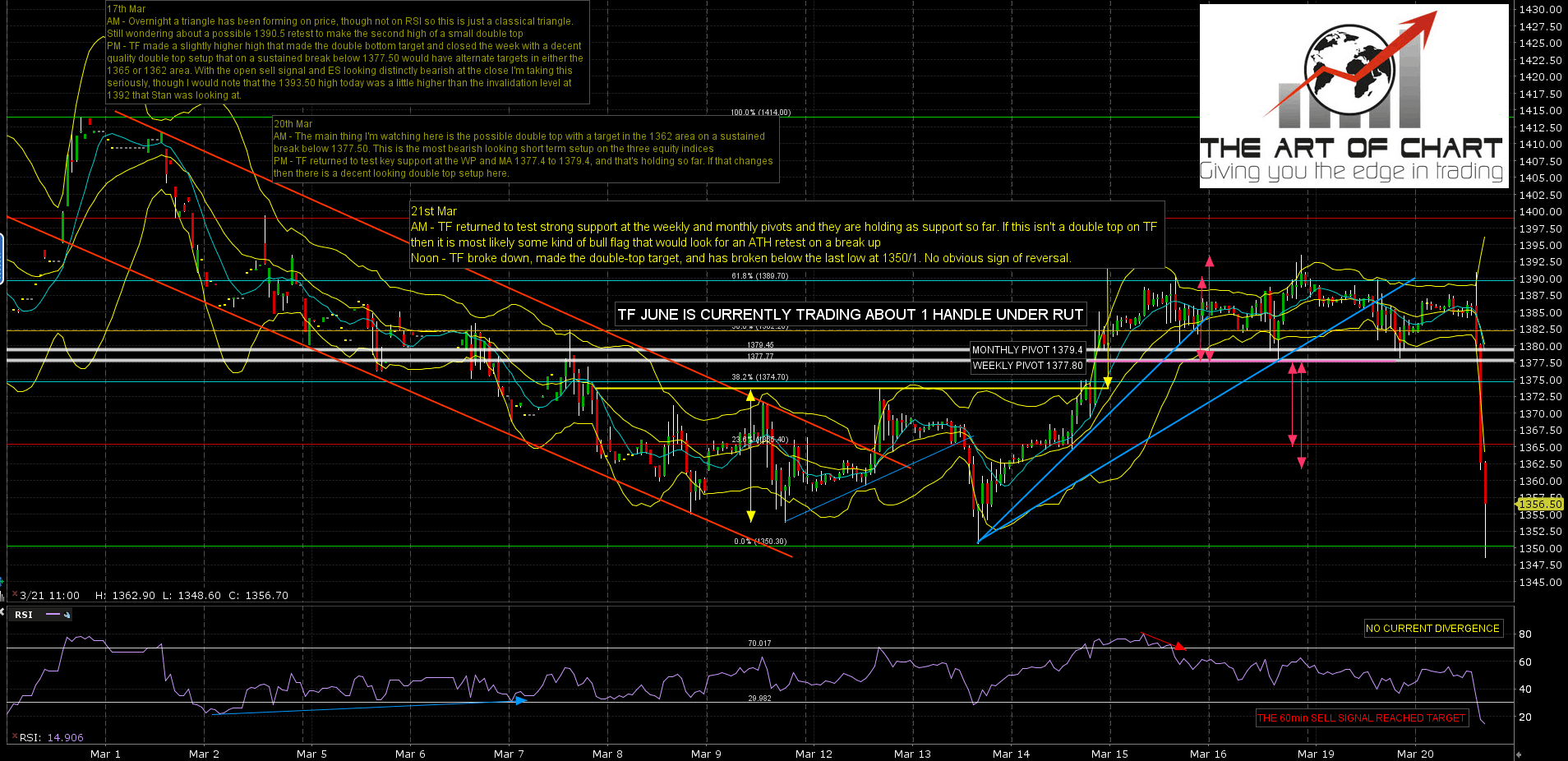
Task: Remove the RSI value readout with X
Action: pyautogui.click(x=13, y=737)
